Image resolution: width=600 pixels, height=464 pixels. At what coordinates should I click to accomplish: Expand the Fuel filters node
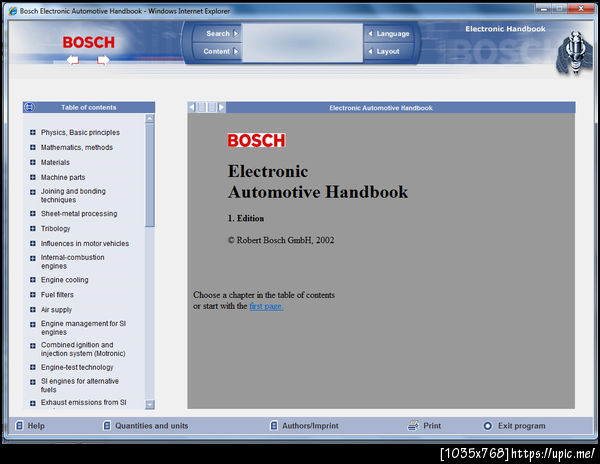(33, 295)
